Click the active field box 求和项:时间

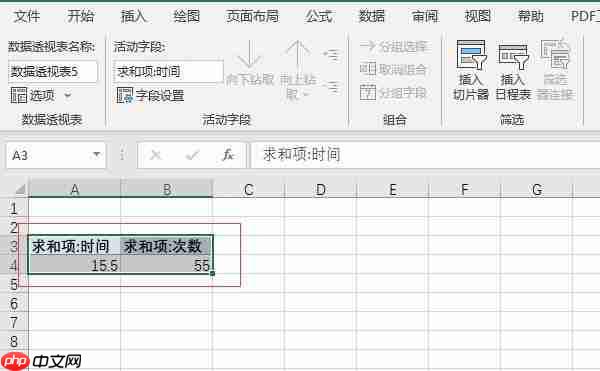[168, 72]
